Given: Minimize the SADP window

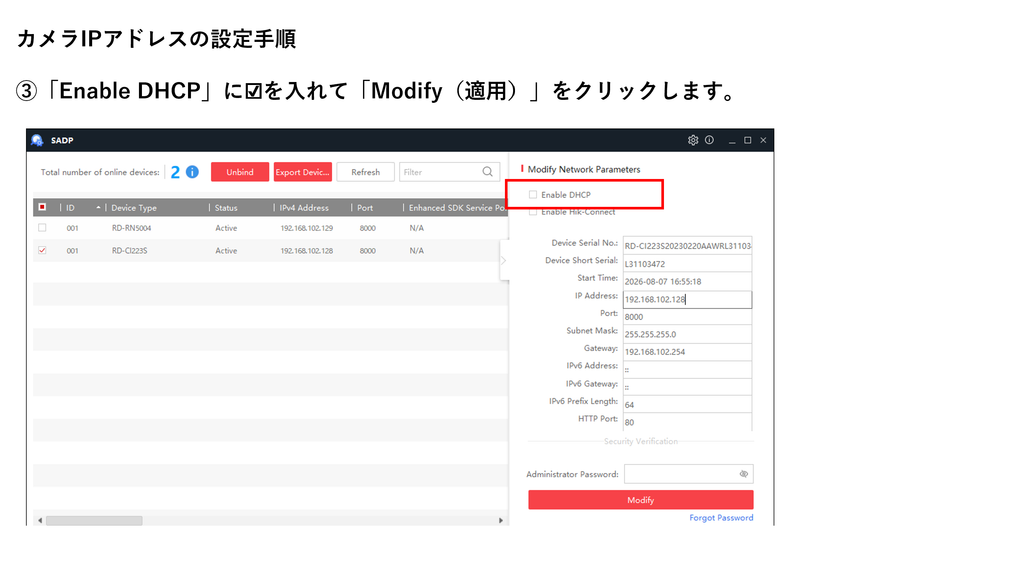Looking at the screenshot, I should 732,140.
